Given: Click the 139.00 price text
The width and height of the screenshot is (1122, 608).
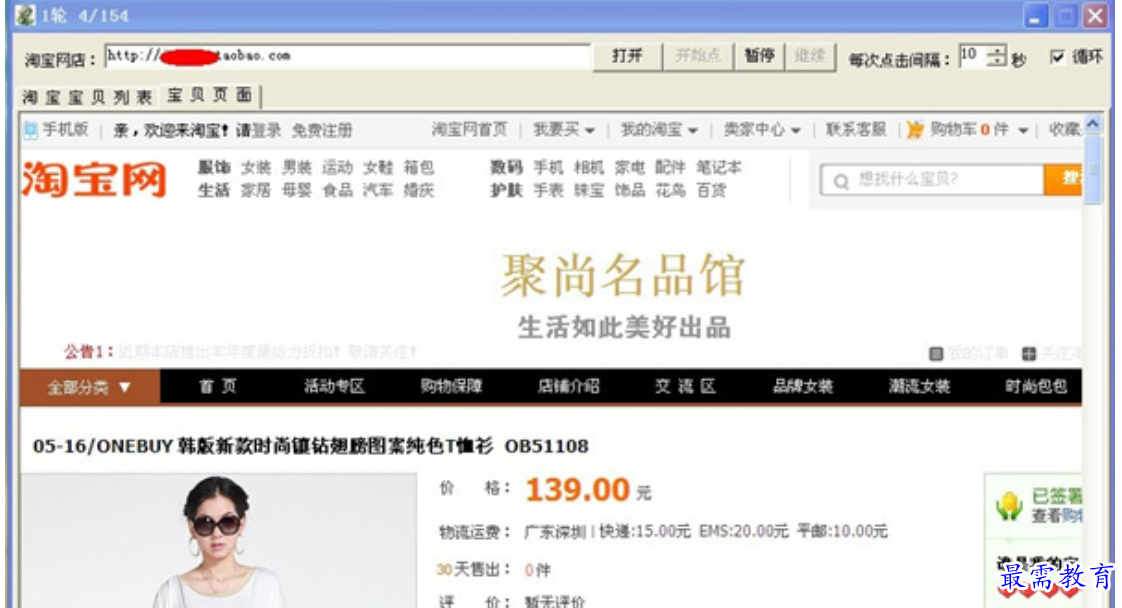Looking at the screenshot, I should point(577,491).
